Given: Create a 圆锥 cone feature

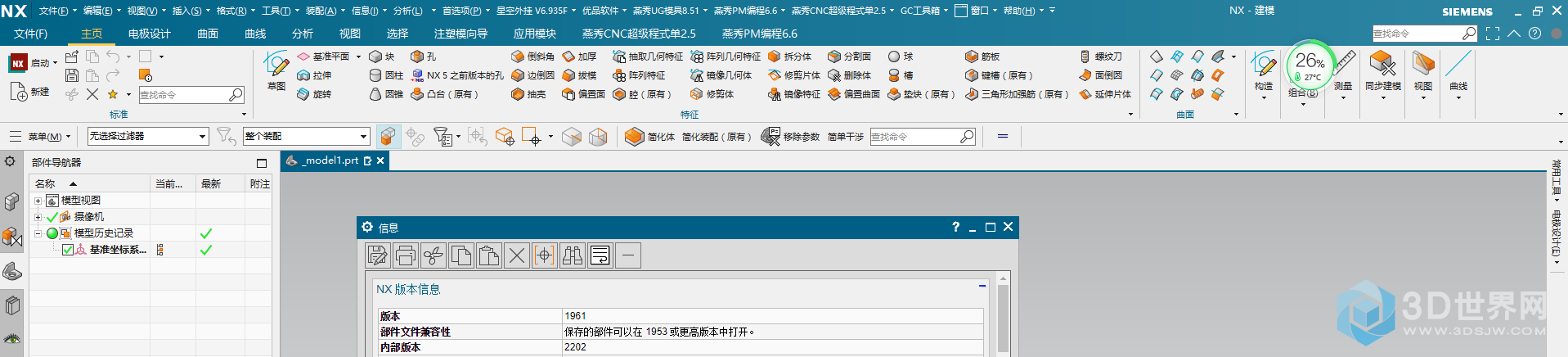Looking at the screenshot, I should [x=386, y=94].
